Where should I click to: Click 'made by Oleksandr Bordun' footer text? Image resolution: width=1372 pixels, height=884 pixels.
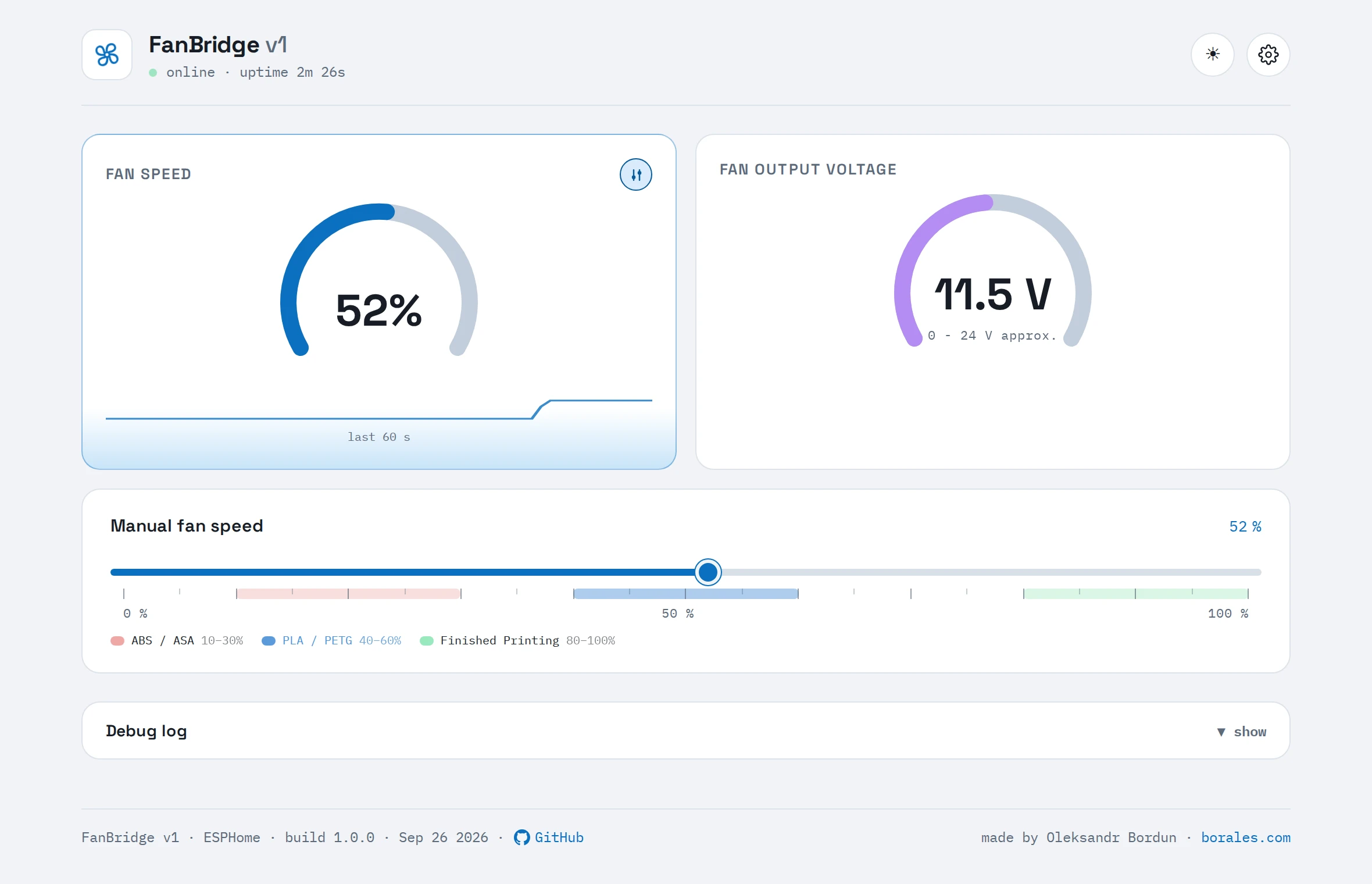click(1078, 837)
